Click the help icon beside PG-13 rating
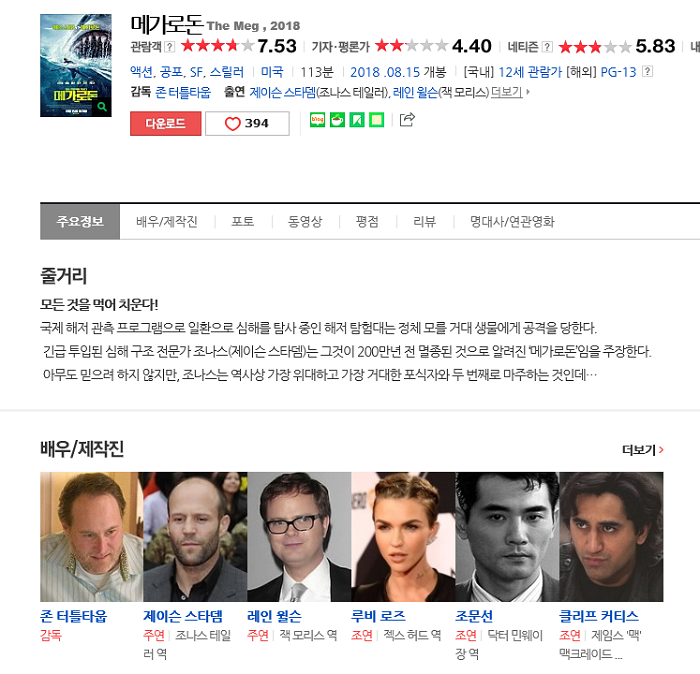Image resolution: width=700 pixels, height=674 pixels. tap(647, 71)
